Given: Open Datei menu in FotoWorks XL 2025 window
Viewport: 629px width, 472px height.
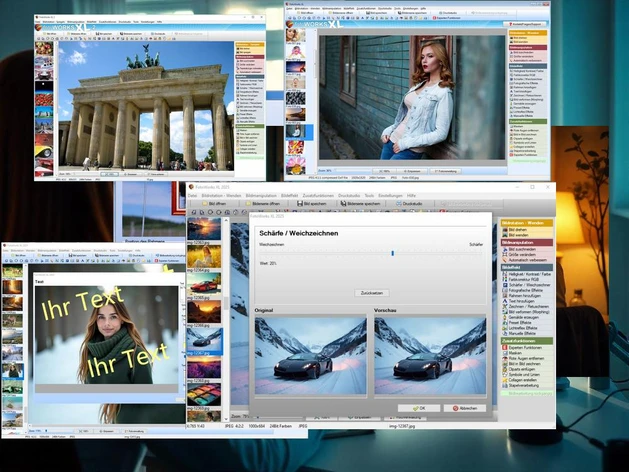Looking at the screenshot, I should click(x=192, y=196).
